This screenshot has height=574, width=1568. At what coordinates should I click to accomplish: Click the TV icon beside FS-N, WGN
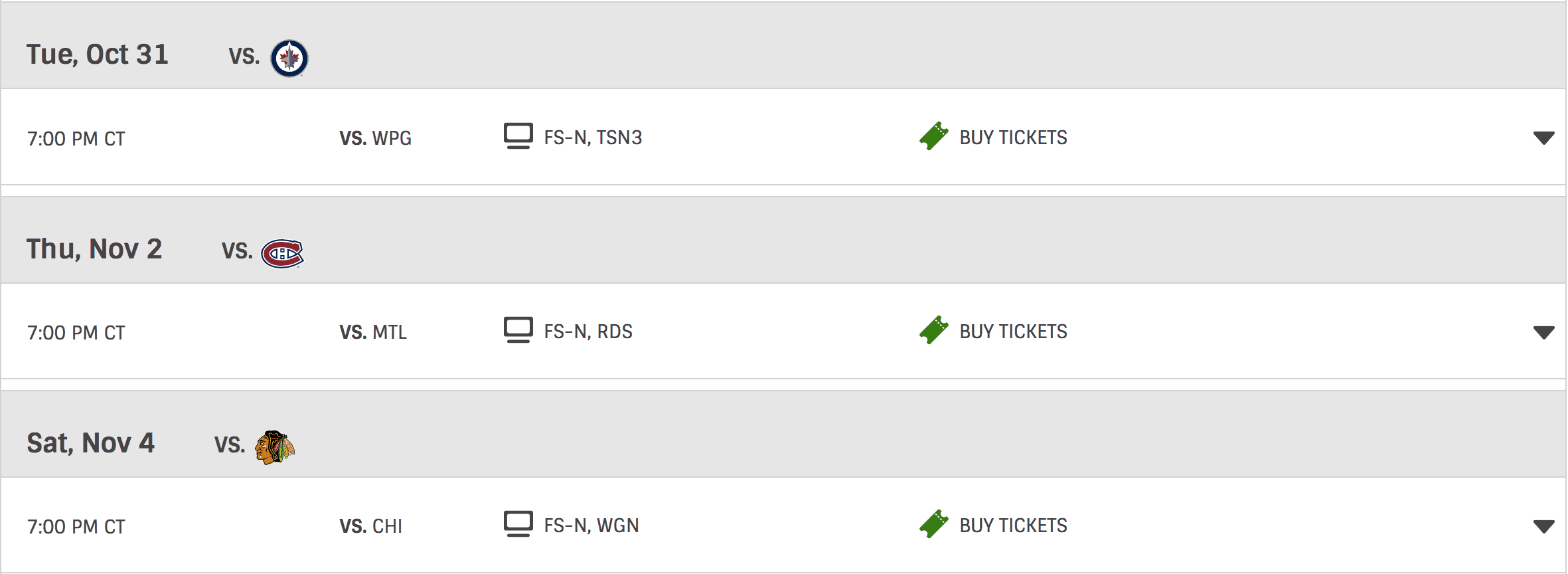(x=518, y=524)
